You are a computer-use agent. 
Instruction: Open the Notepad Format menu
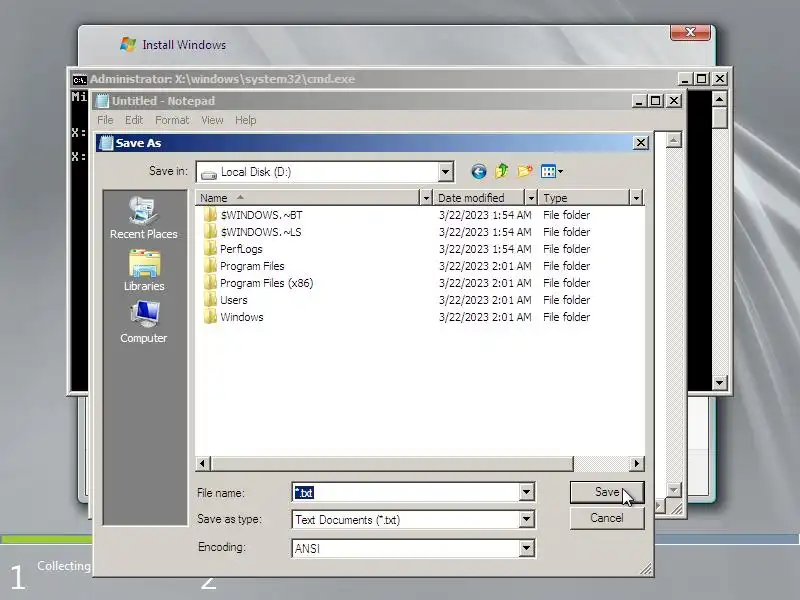tap(172, 120)
